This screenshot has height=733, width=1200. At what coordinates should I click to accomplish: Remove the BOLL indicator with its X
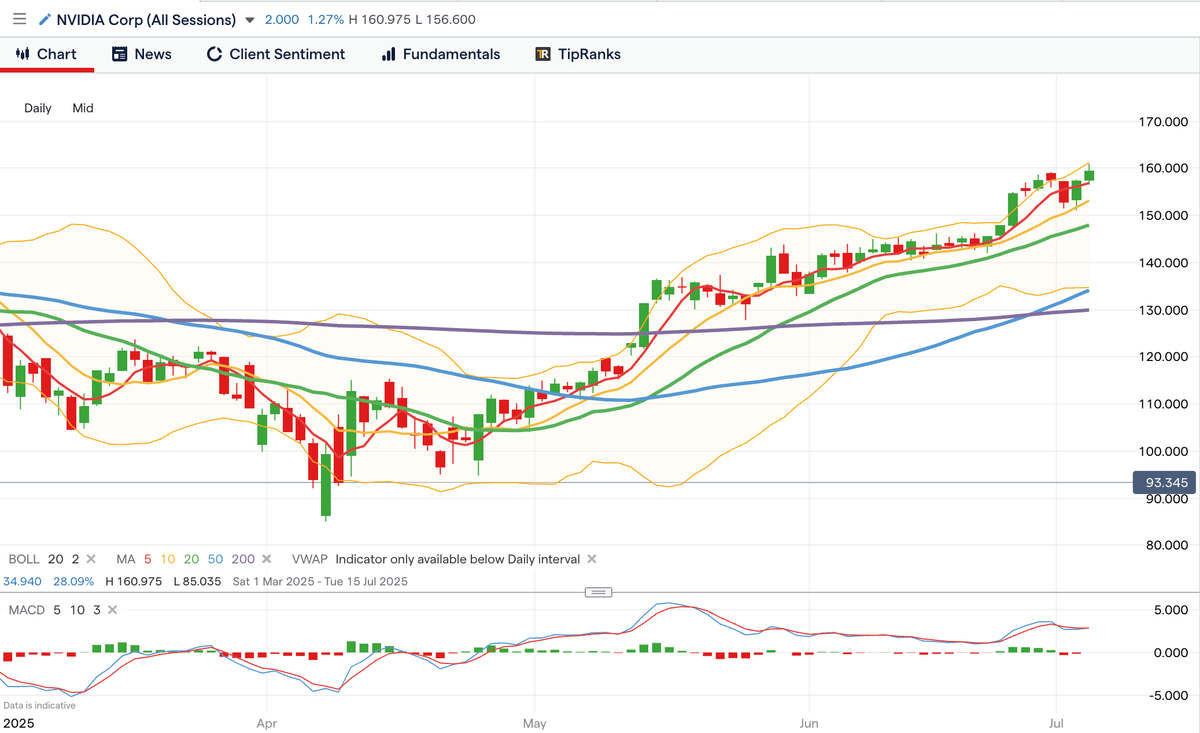click(x=91, y=559)
